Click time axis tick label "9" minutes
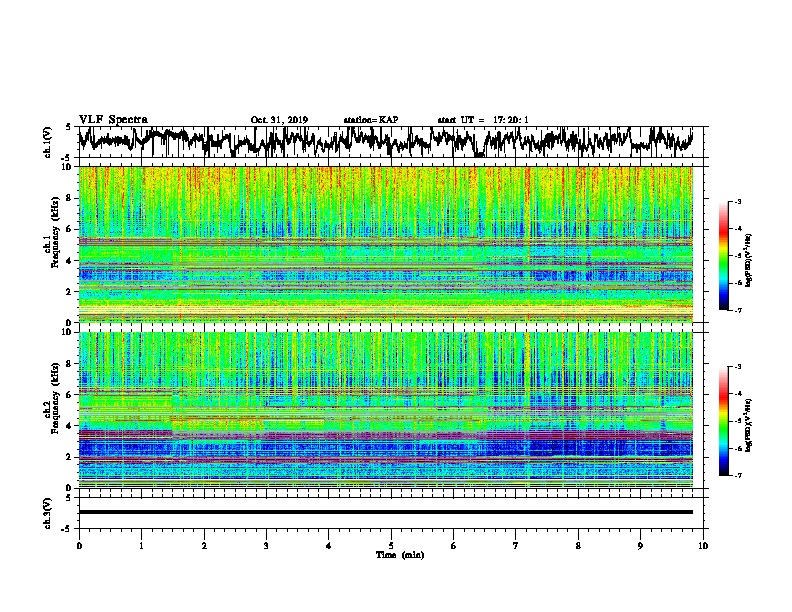 (x=640, y=546)
